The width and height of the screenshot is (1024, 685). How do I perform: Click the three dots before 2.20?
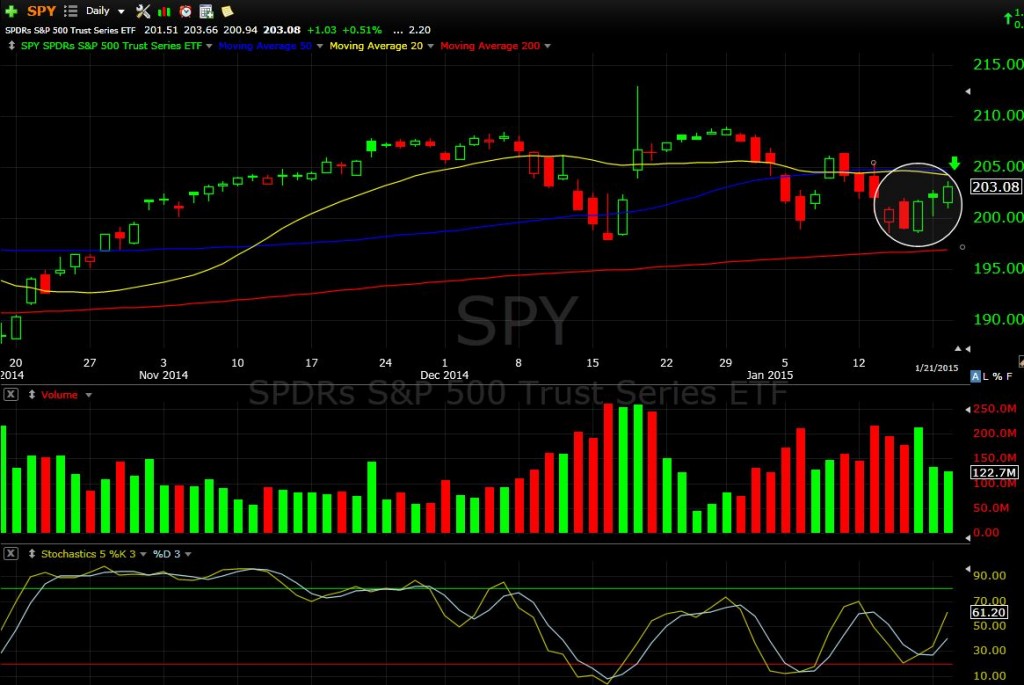pyautogui.click(x=398, y=30)
